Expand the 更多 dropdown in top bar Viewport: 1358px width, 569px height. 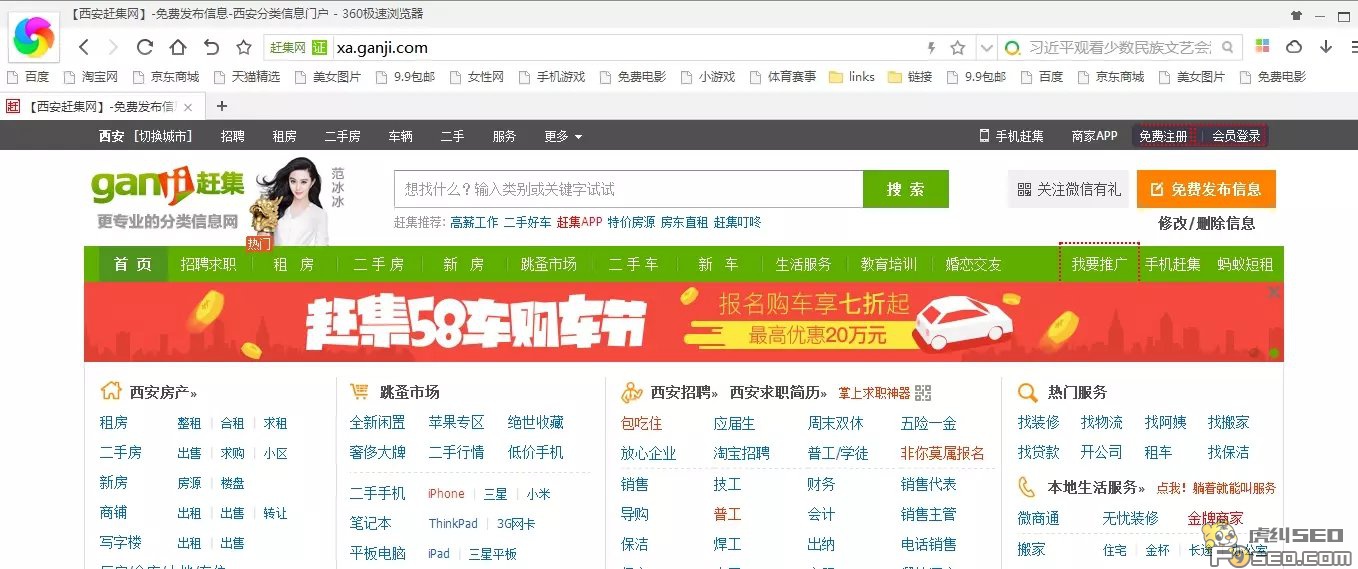click(x=563, y=136)
